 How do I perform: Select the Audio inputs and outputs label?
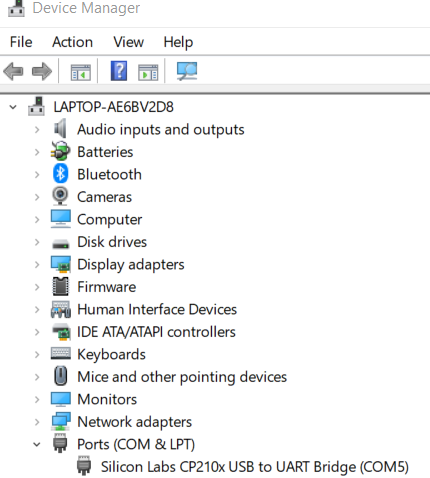pyautogui.click(x=161, y=130)
